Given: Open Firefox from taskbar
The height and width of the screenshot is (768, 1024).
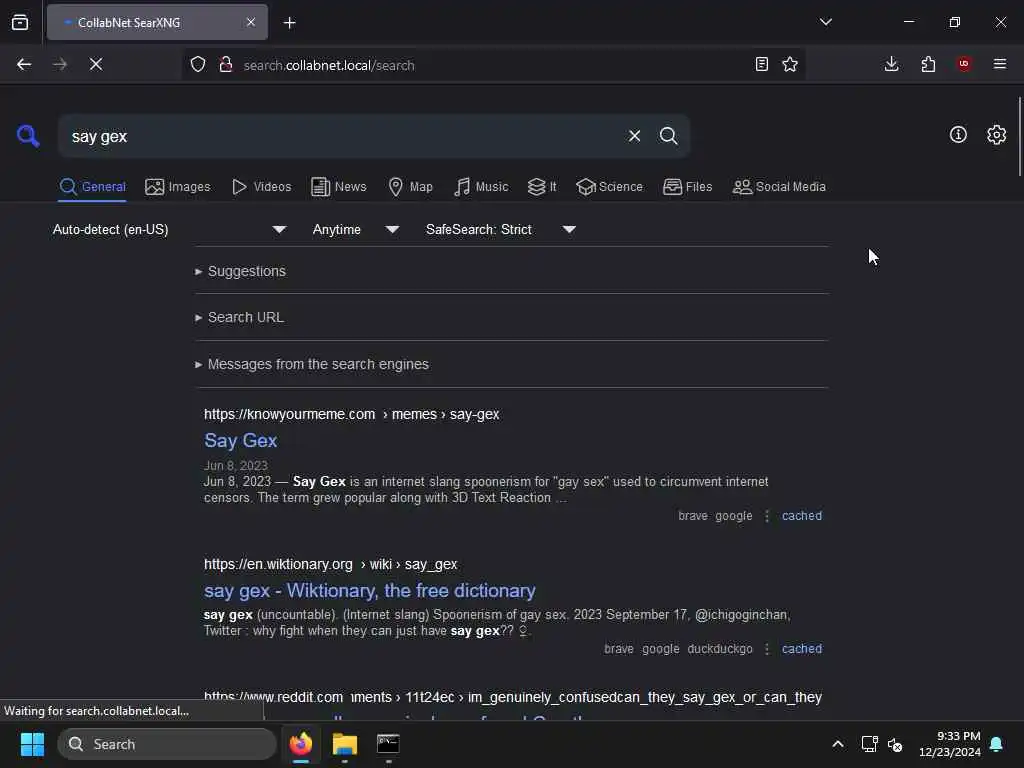Looking at the screenshot, I should (301, 744).
